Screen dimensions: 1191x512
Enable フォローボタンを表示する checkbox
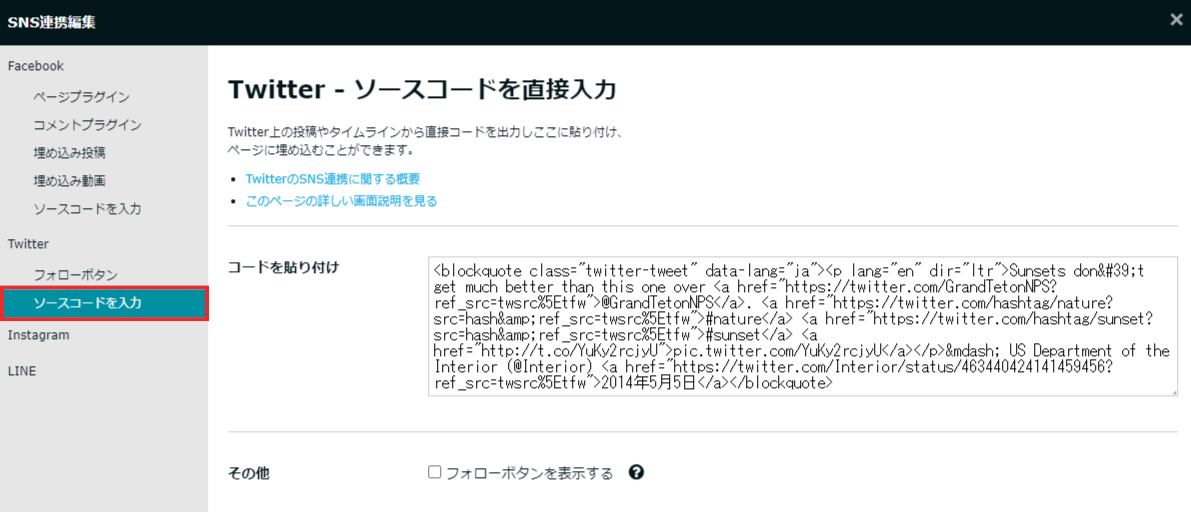434,472
